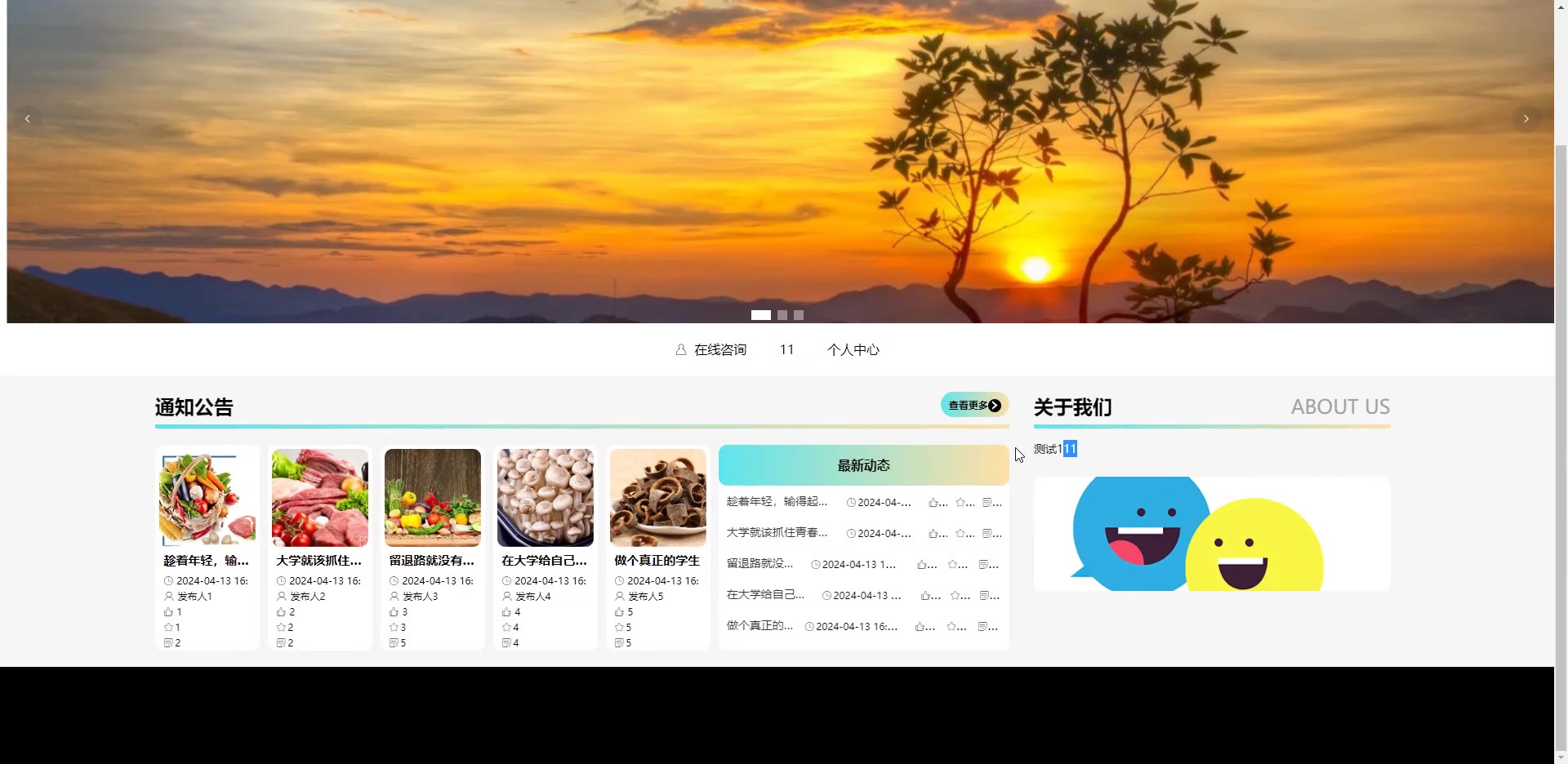Click the thumbs-up icon on 发布人3 card

[394, 612]
